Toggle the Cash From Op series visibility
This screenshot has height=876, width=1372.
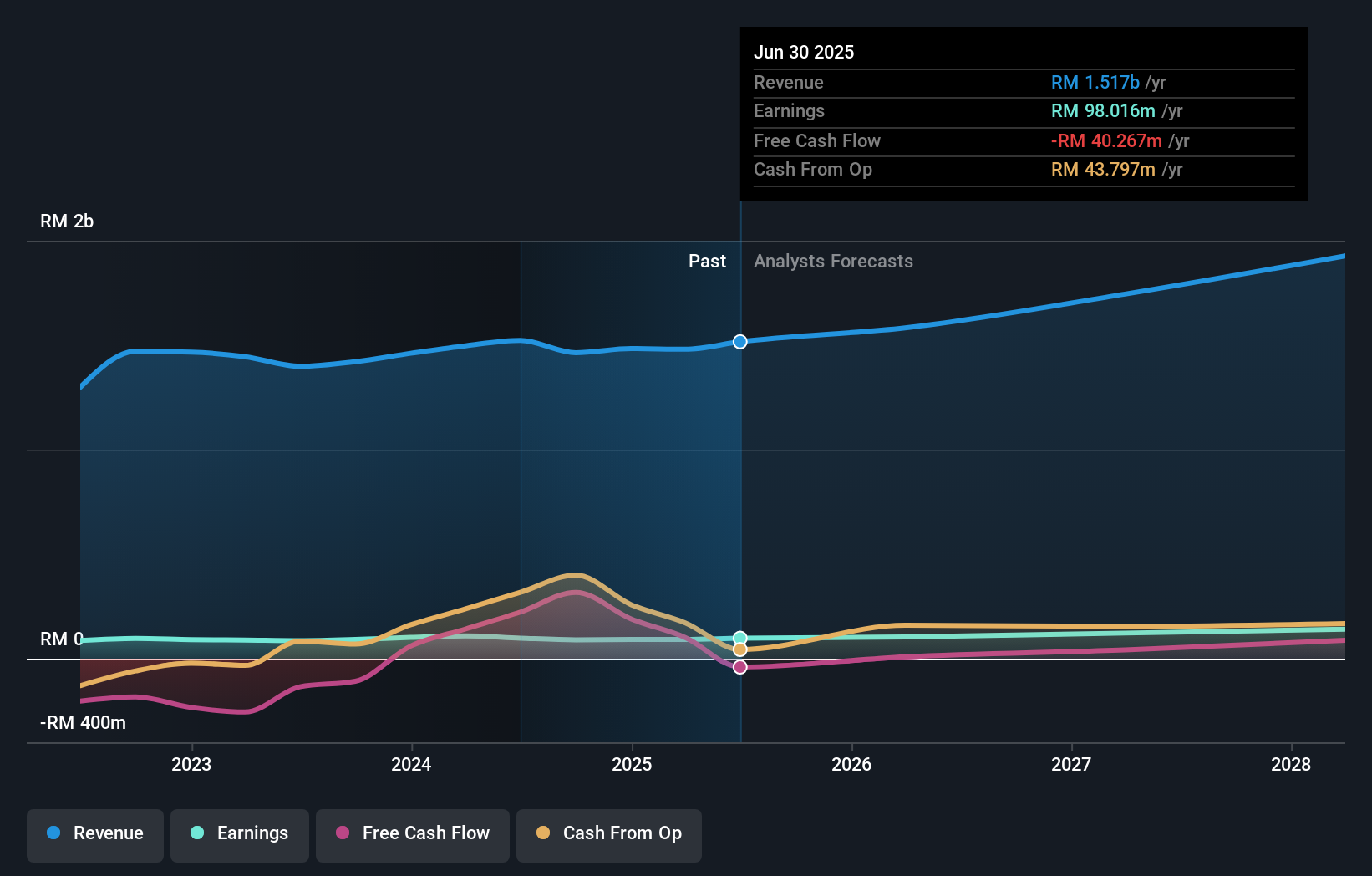tap(609, 834)
